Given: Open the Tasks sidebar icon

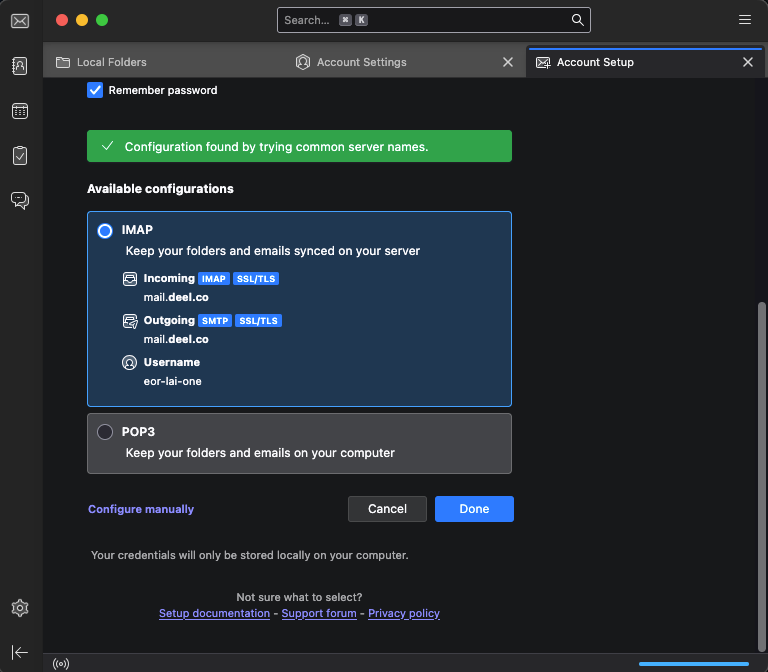Looking at the screenshot, I should (x=19, y=155).
